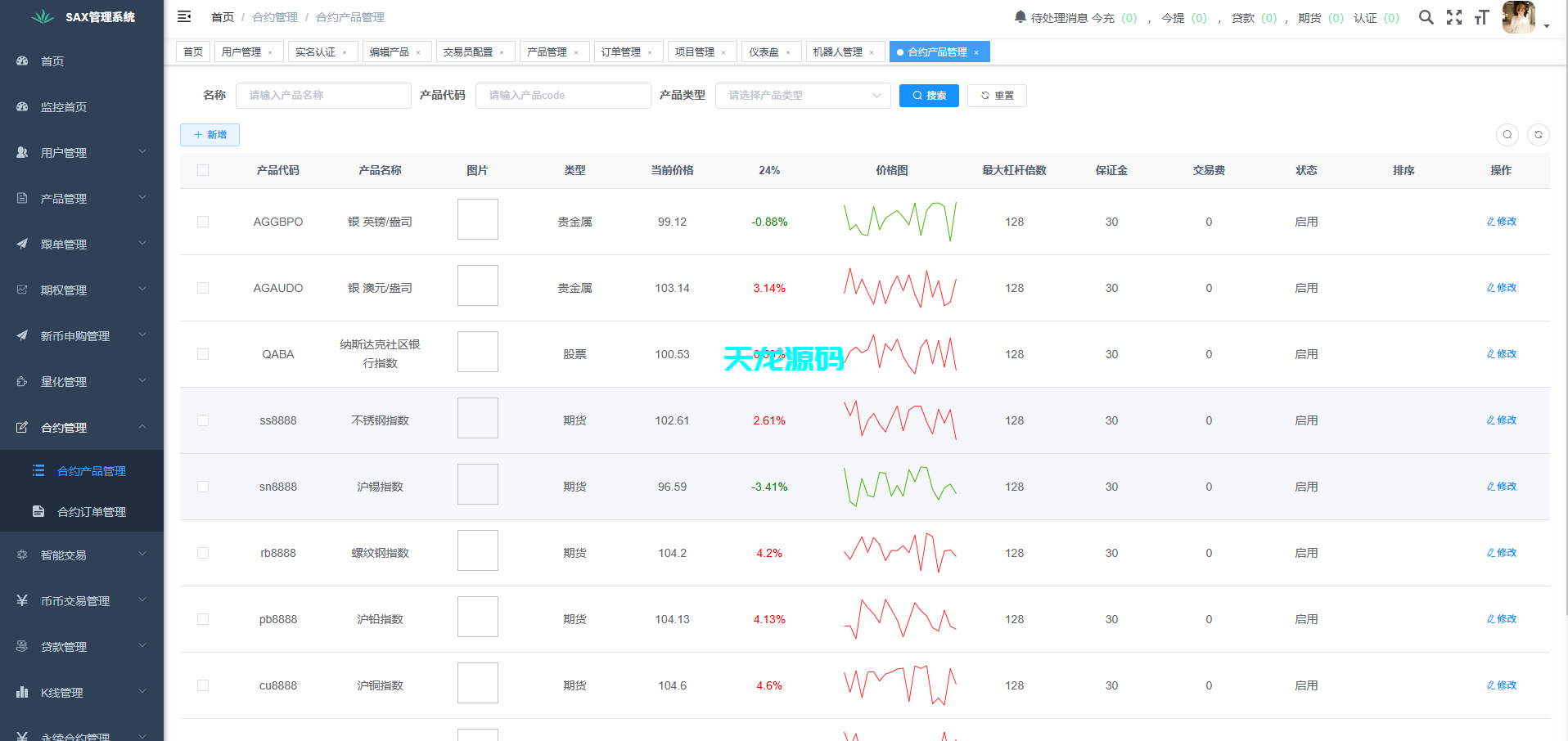Click 修改 link on the sn8888 row
The image size is (1568, 741).
(x=1501, y=486)
